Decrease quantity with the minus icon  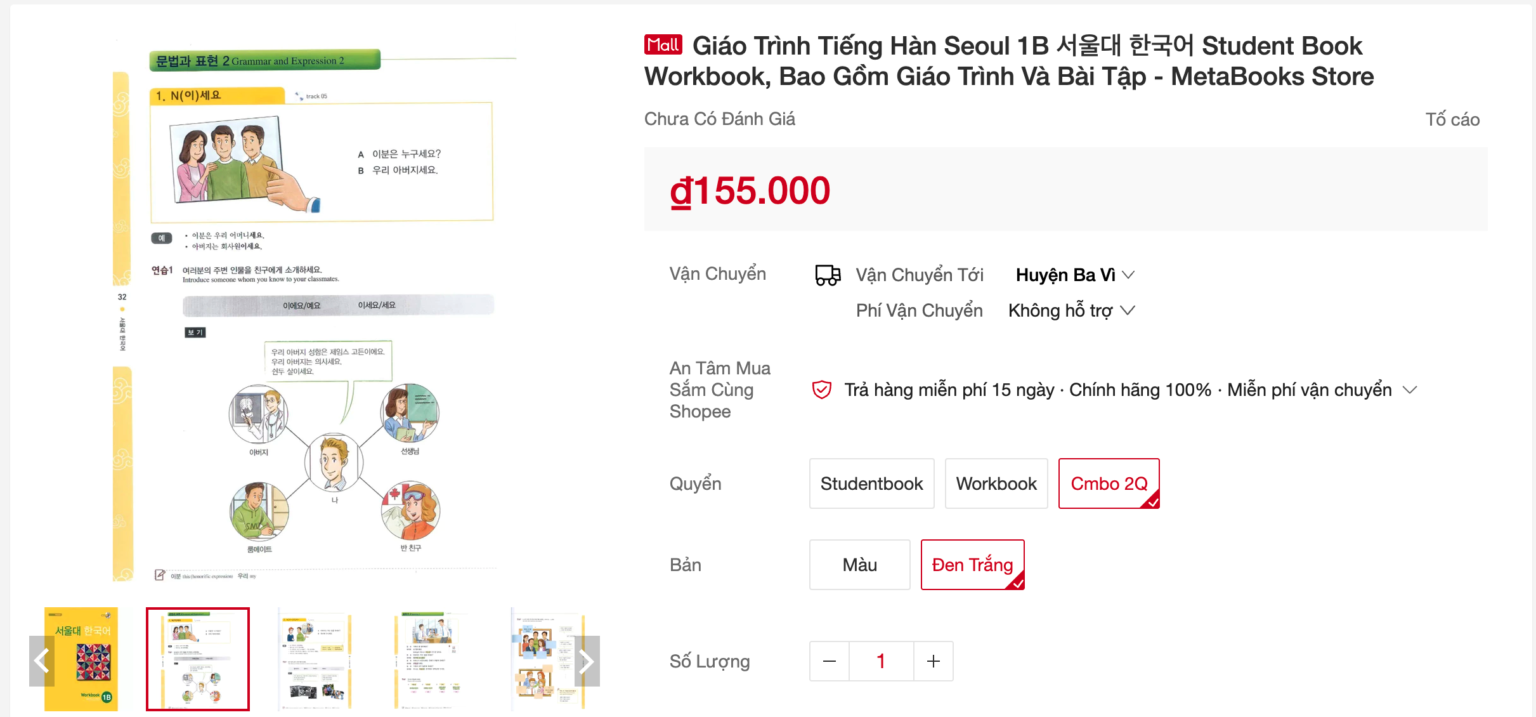coord(829,661)
